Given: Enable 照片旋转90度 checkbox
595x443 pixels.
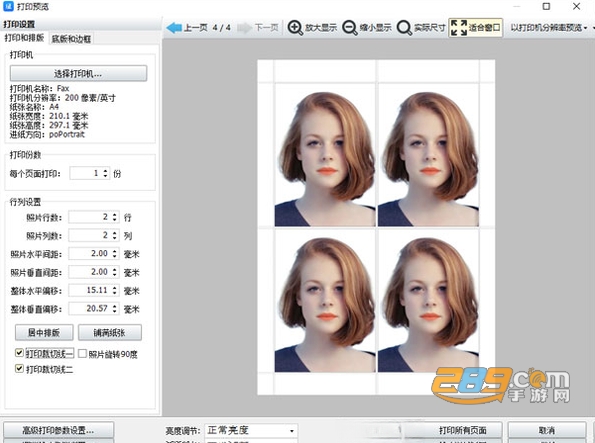Looking at the screenshot, I should pyautogui.click(x=82, y=354).
